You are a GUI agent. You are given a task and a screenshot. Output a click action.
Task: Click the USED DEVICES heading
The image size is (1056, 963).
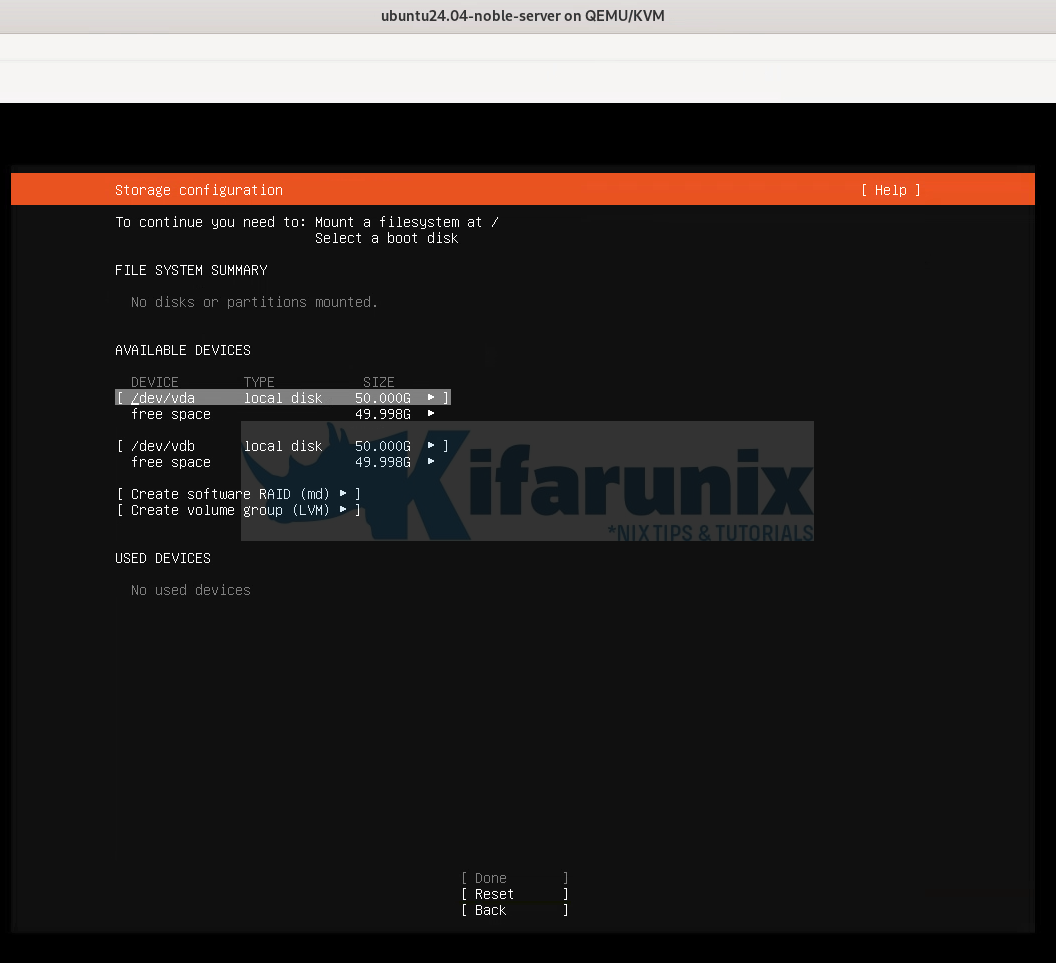[163, 558]
